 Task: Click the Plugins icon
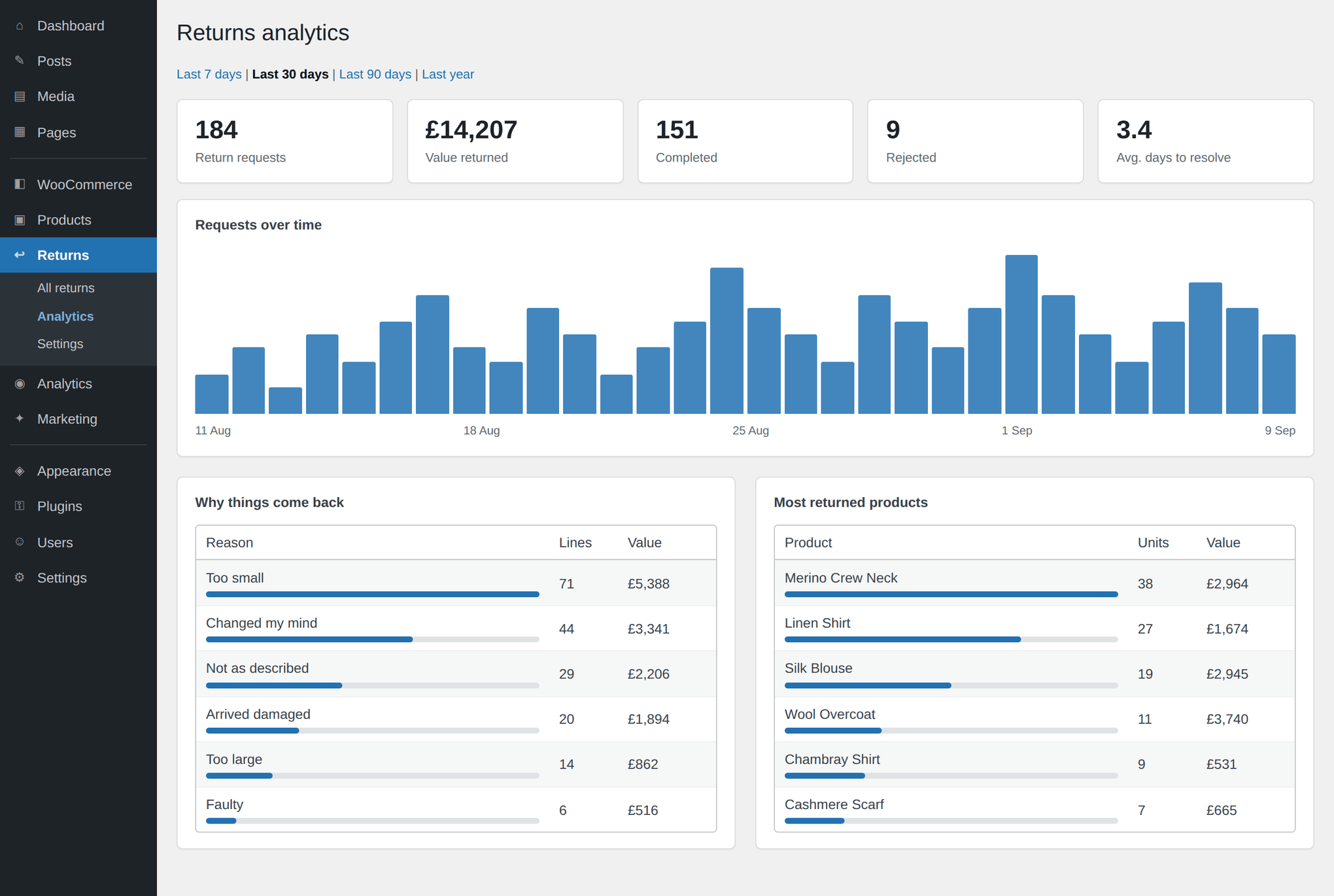pyautogui.click(x=20, y=506)
